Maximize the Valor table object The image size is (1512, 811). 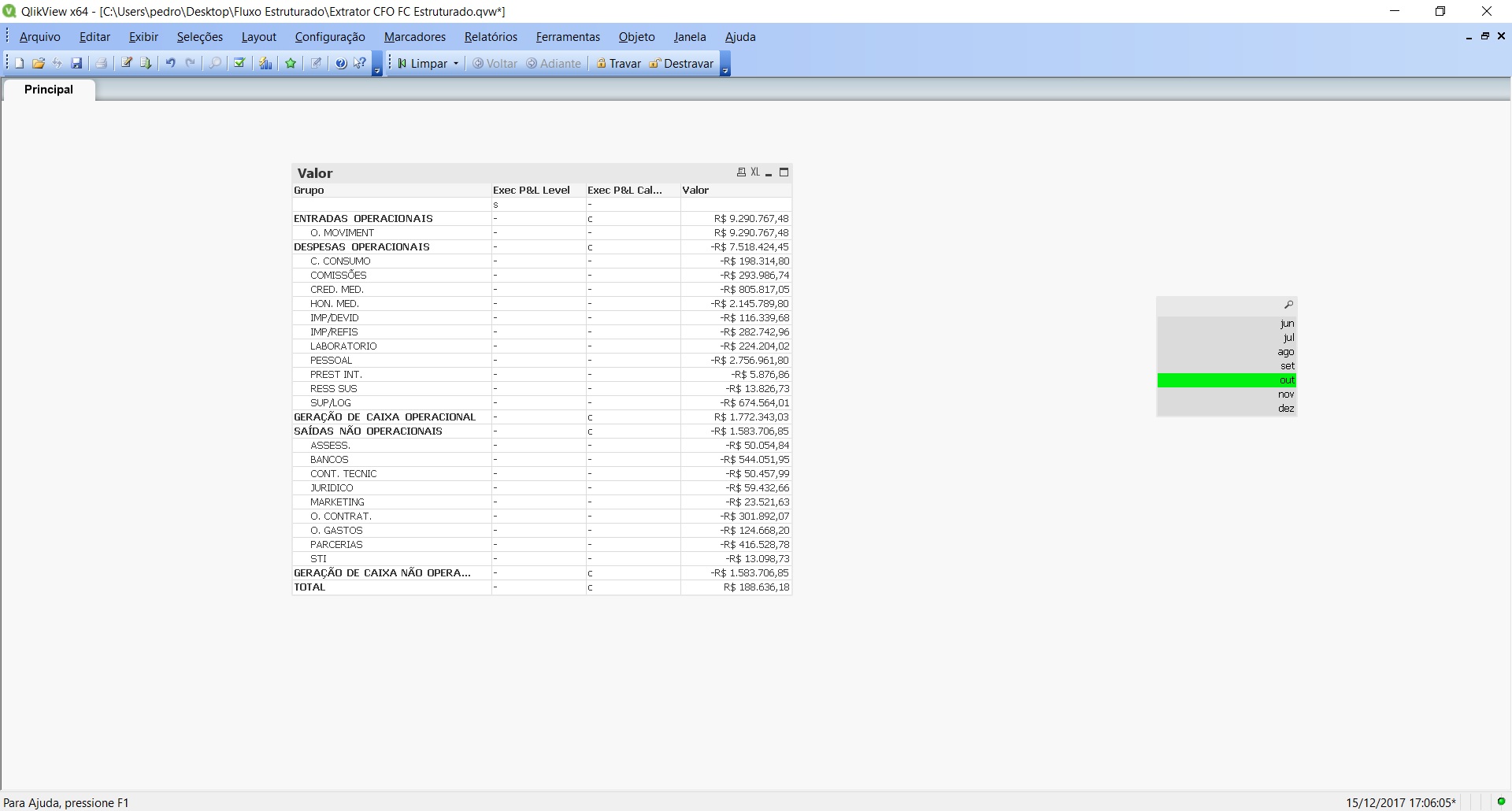784,172
